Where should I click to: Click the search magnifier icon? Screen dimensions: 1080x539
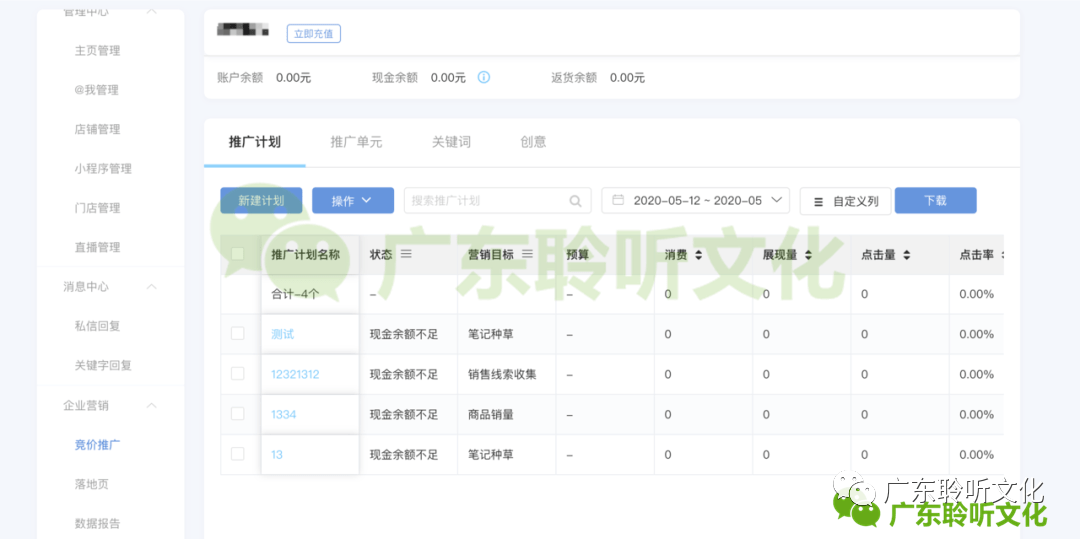pos(575,201)
